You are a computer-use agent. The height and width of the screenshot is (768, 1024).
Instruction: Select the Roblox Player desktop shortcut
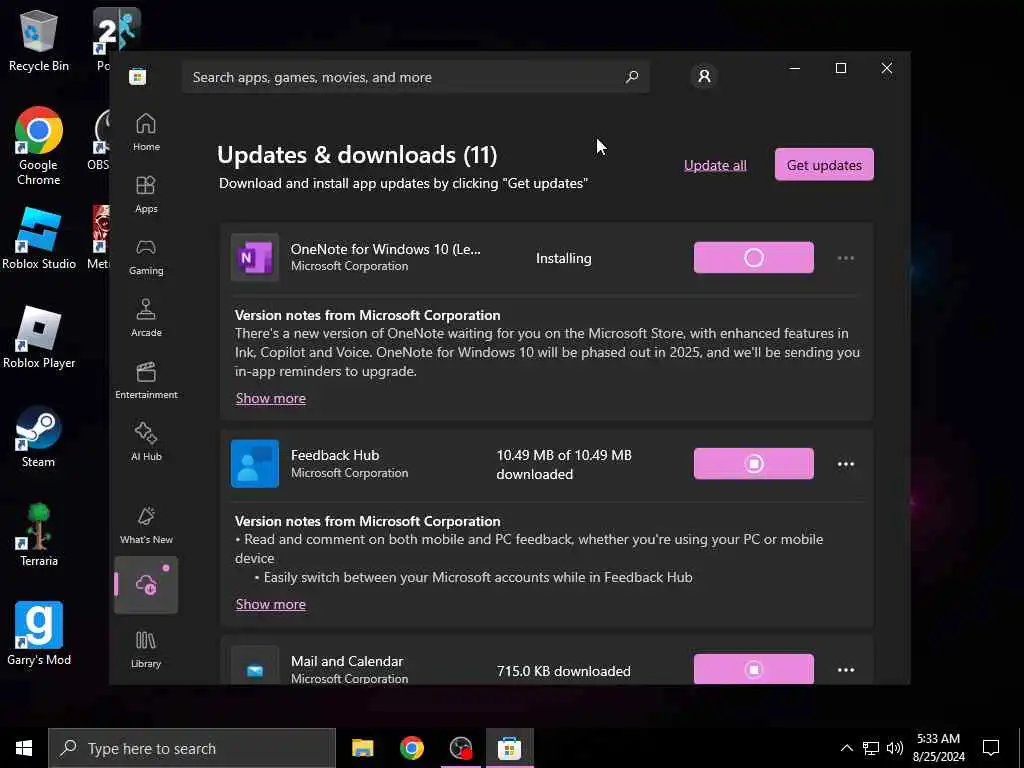39,338
